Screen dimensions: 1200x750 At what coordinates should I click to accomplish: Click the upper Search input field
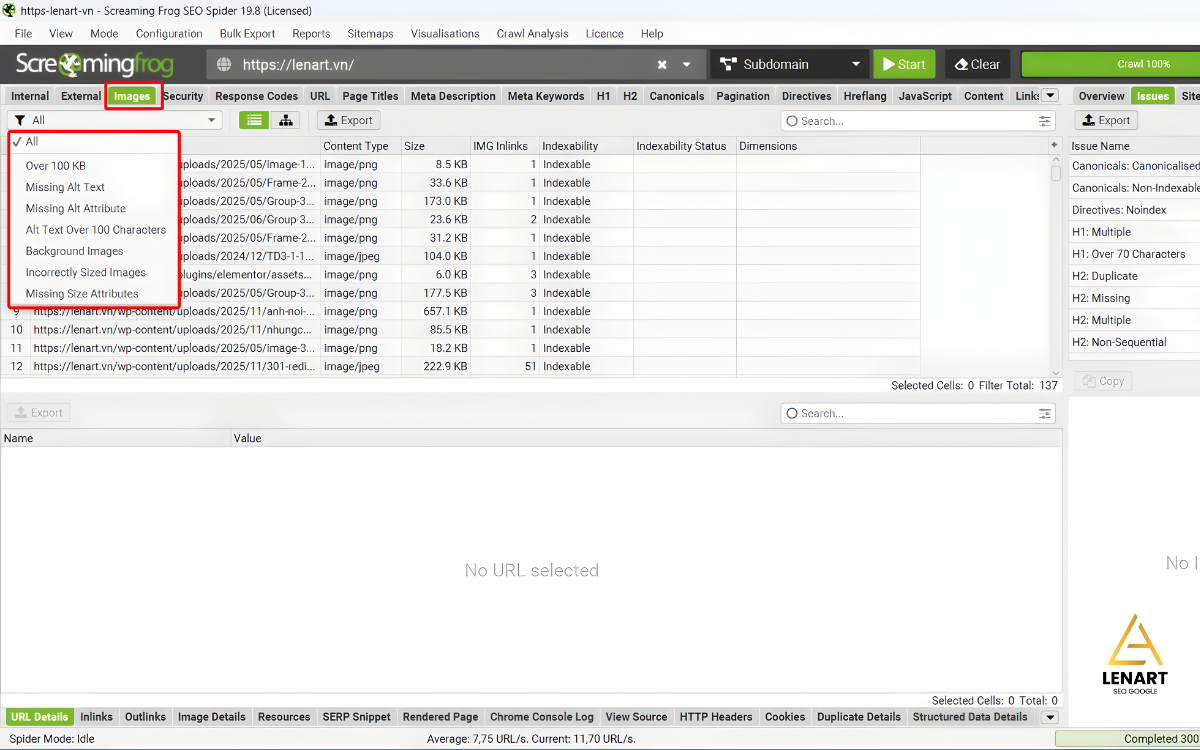pos(910,121)
